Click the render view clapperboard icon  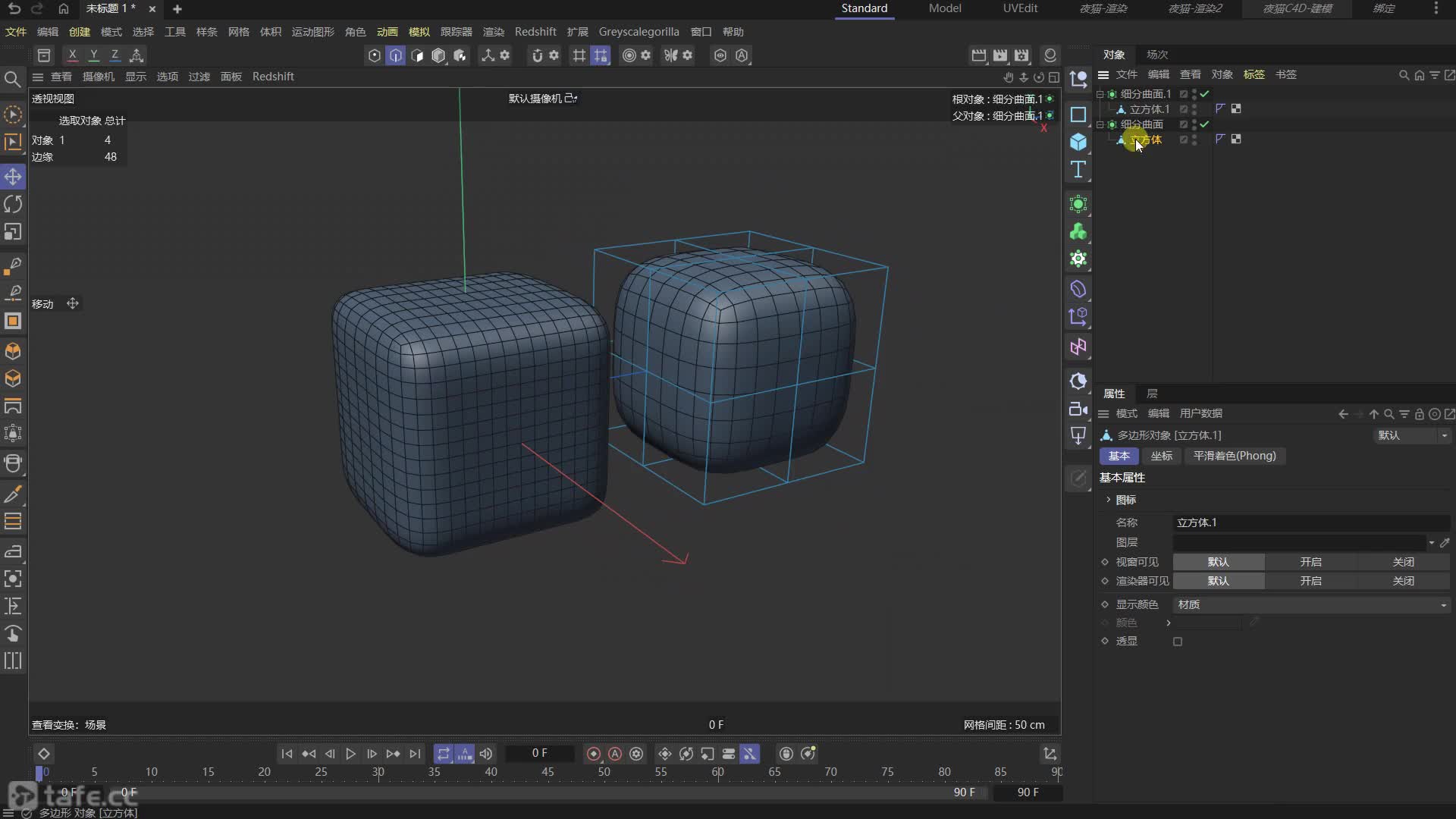[x=979, y=55]
